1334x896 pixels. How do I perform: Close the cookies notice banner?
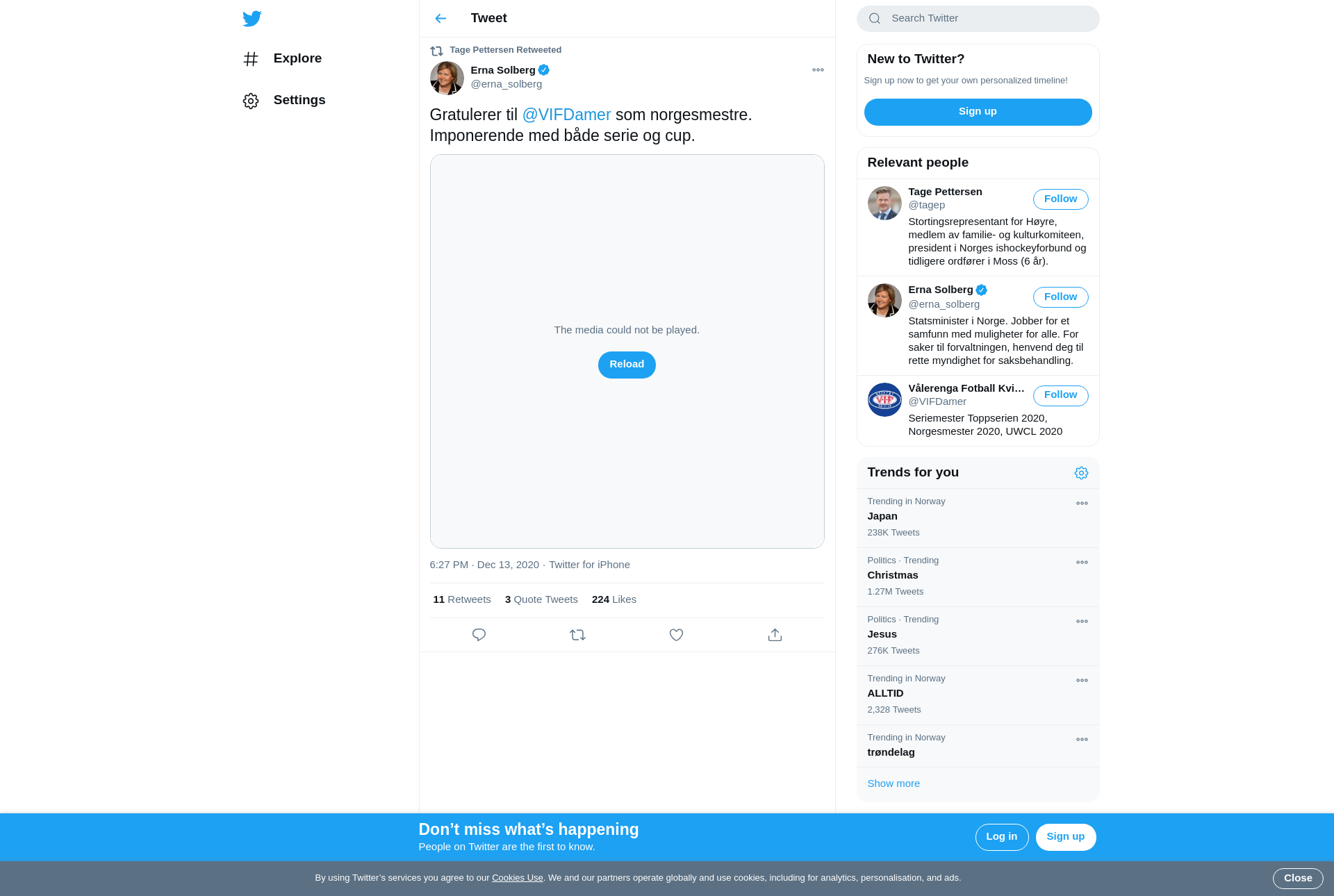tap(1298, 879)
